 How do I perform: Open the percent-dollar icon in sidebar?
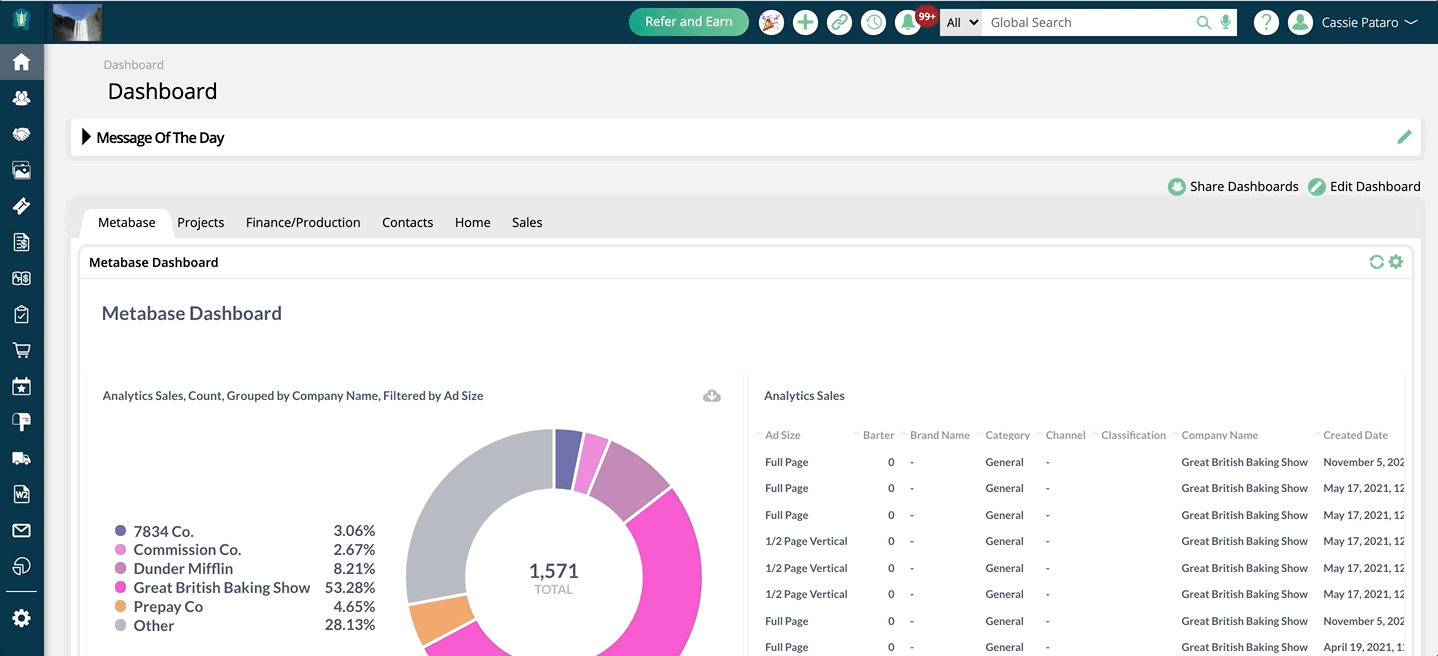21,278
